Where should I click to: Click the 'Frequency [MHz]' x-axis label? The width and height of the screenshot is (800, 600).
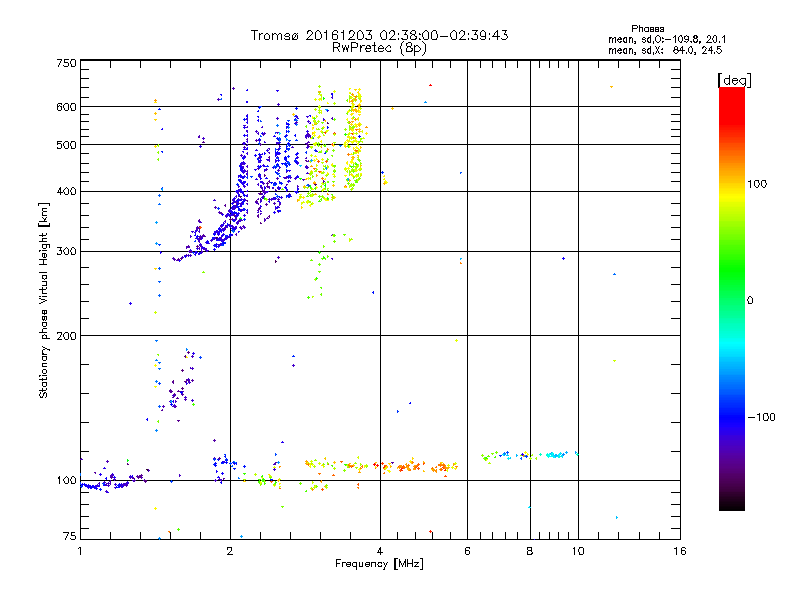pos(379,564)
